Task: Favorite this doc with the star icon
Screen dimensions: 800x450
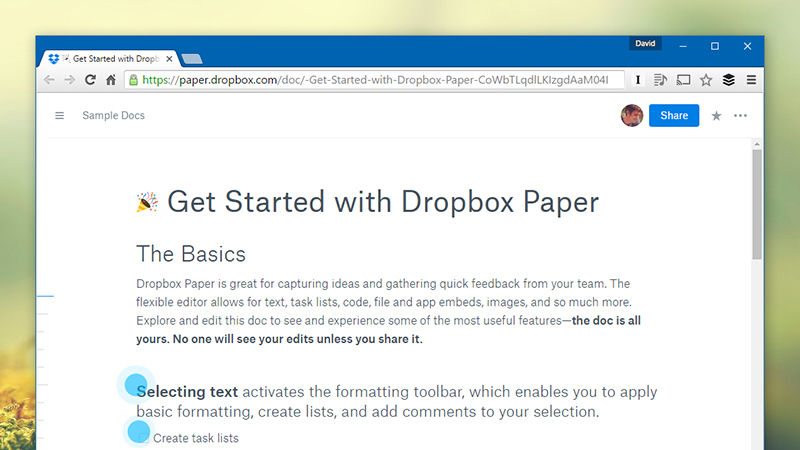Action: [716, 116]
